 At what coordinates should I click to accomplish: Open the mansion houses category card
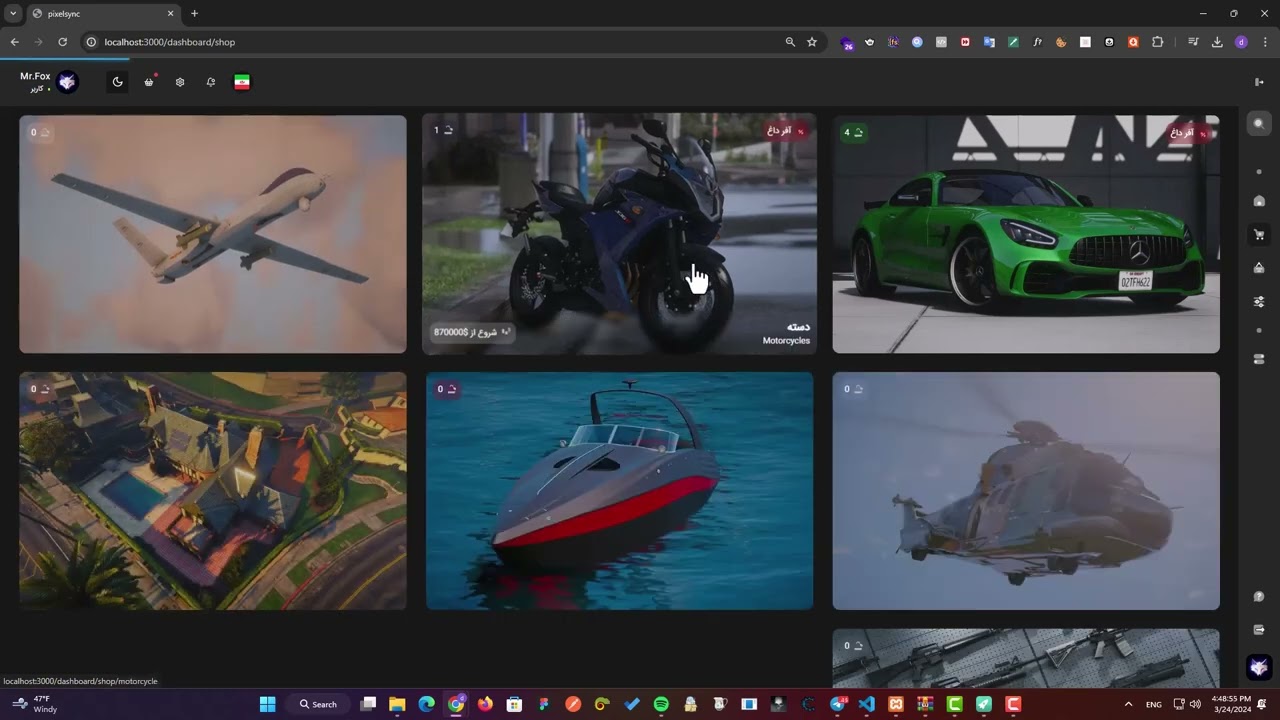pos(213,491)
